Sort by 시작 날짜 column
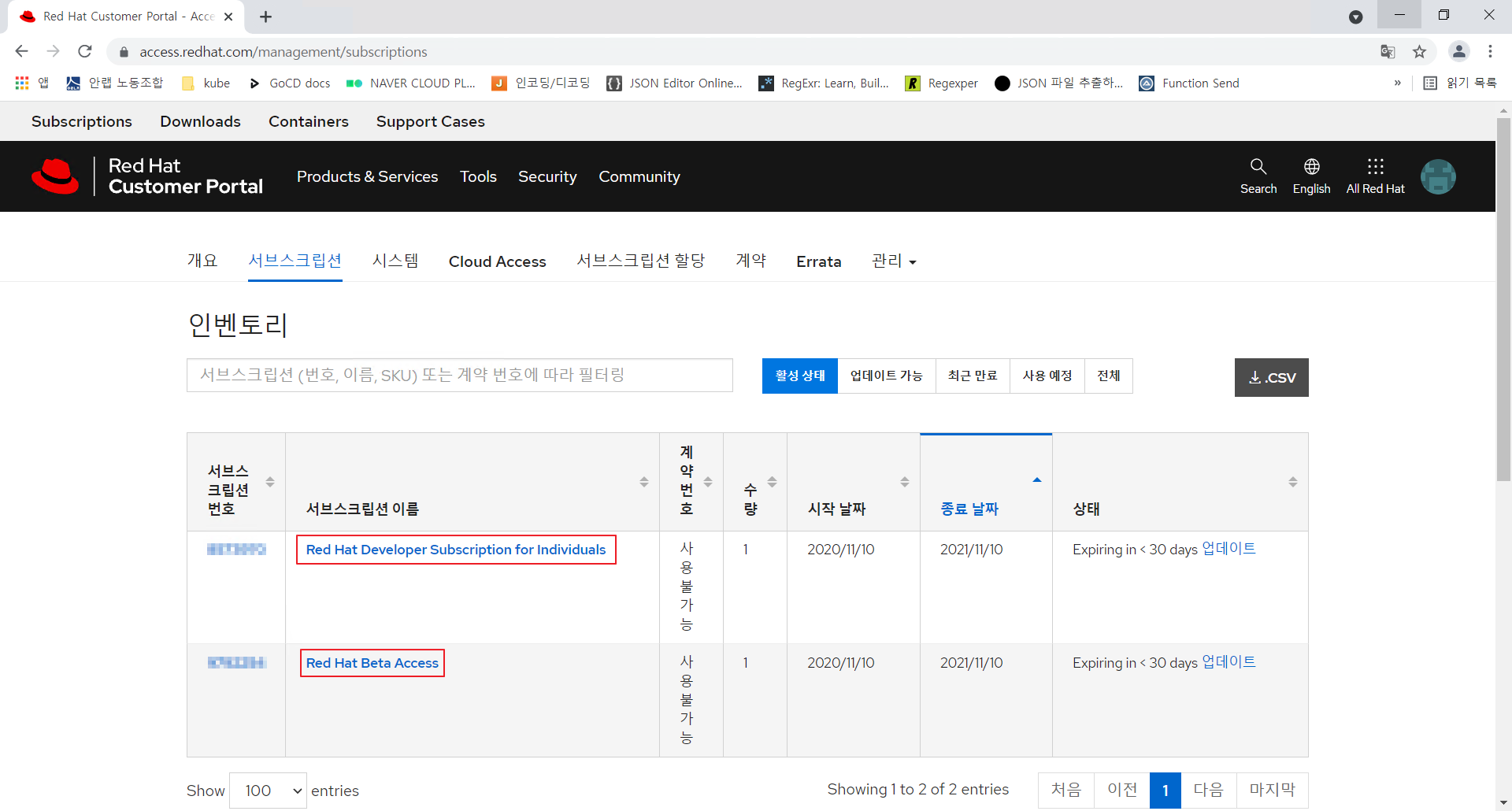Screen dimensions: 1512x811 (854, 482)
